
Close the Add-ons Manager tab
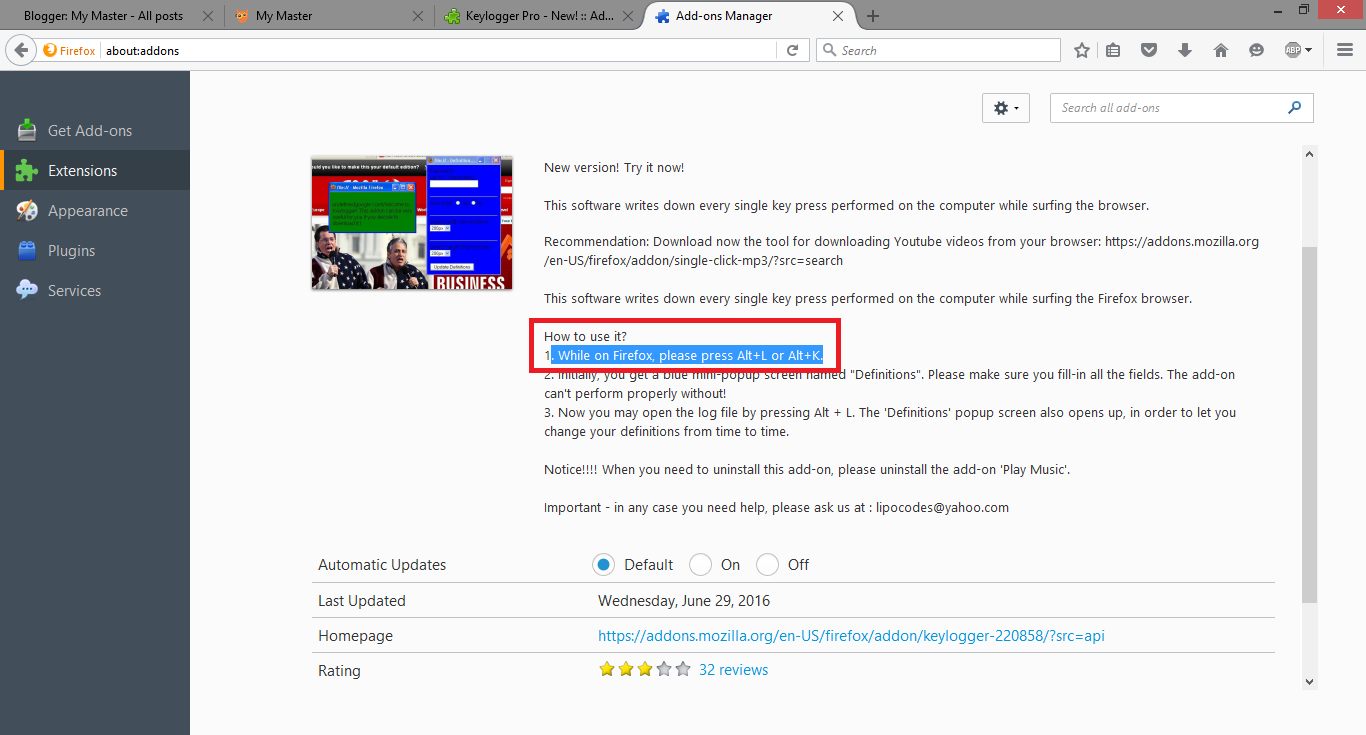click(839, 16)
